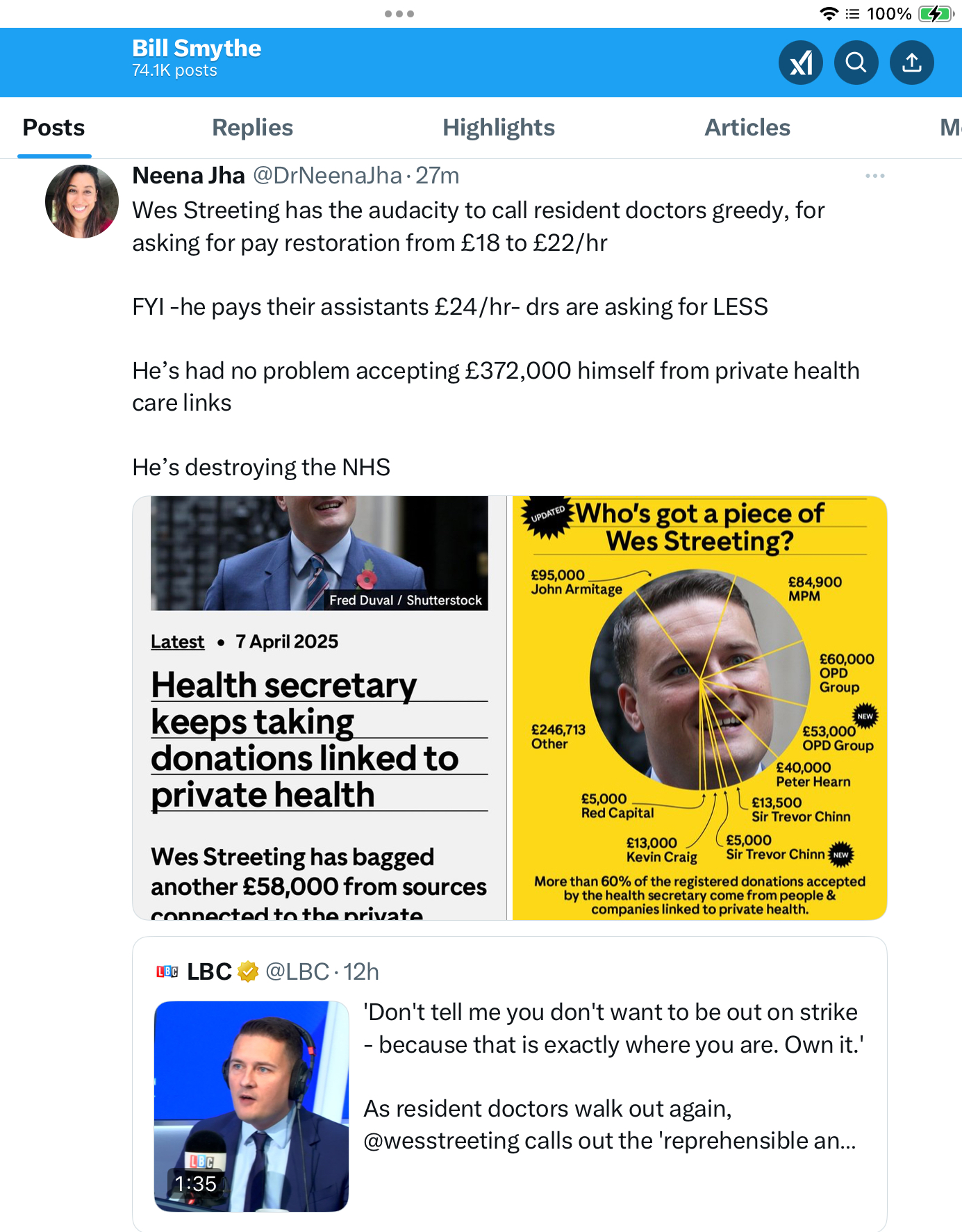
Task: Open the Articles tab
Action: (x=747, y=128)
